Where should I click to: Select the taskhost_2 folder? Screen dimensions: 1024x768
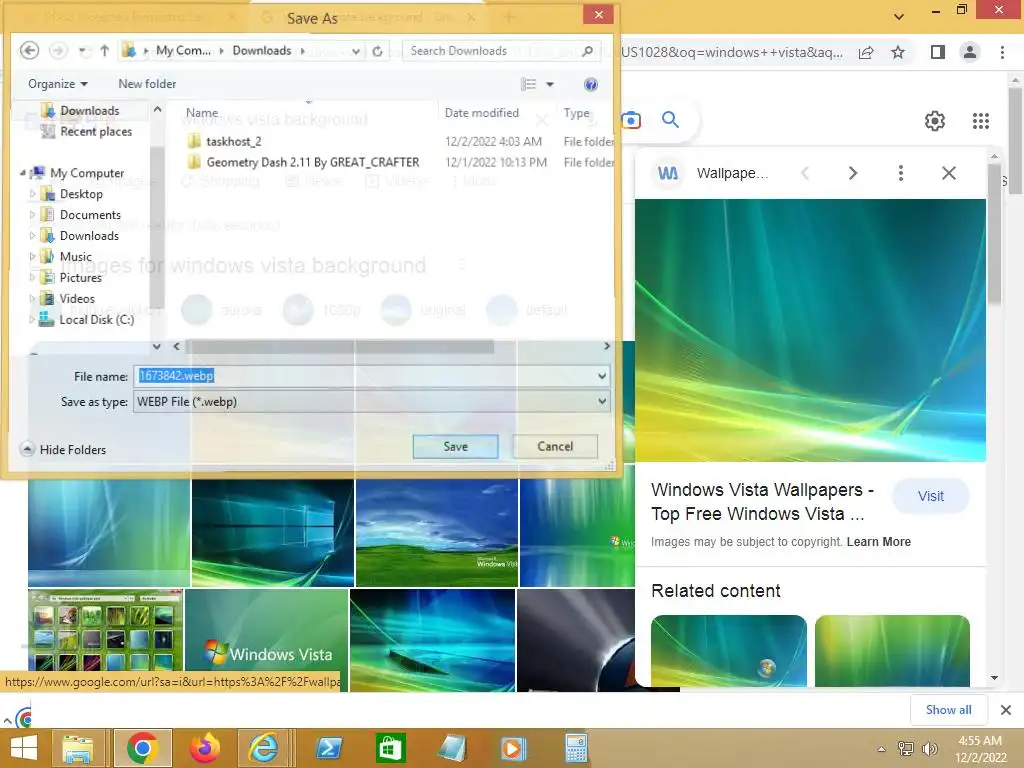(x=233, y=142)
